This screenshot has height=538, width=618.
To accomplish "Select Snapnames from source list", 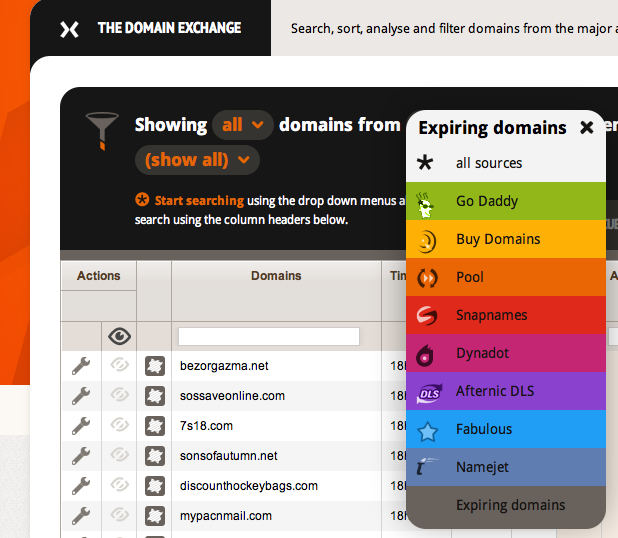I will 506,315.
